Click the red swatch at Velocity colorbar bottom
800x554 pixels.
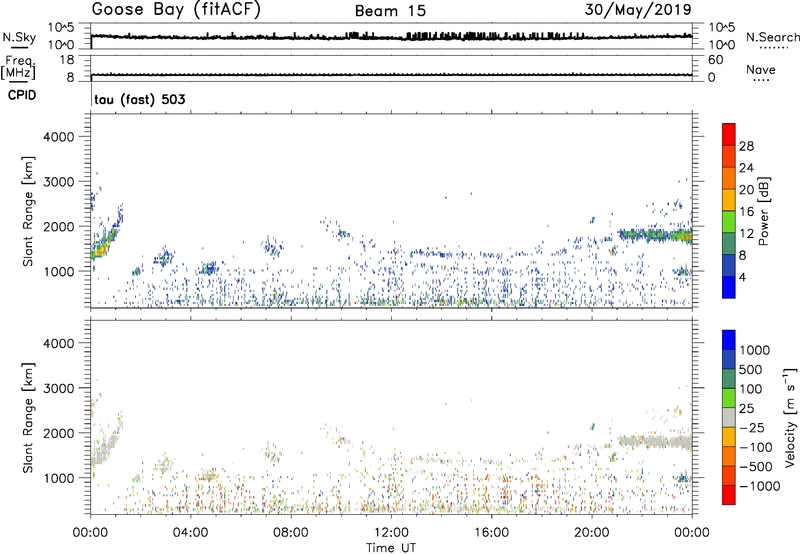tap(729, 495)
